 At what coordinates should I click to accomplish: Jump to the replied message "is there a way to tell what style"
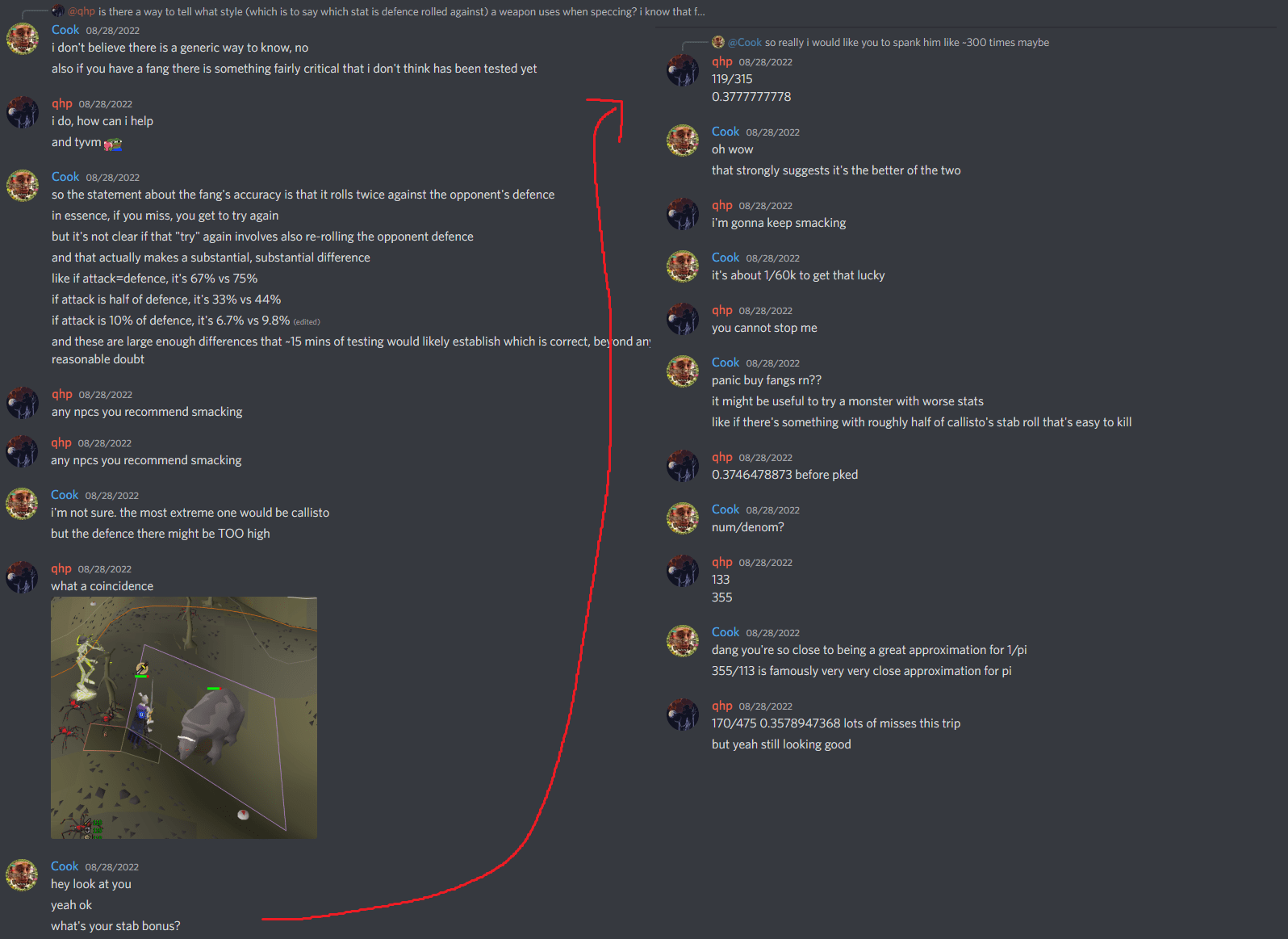click(x=402, y=11)
